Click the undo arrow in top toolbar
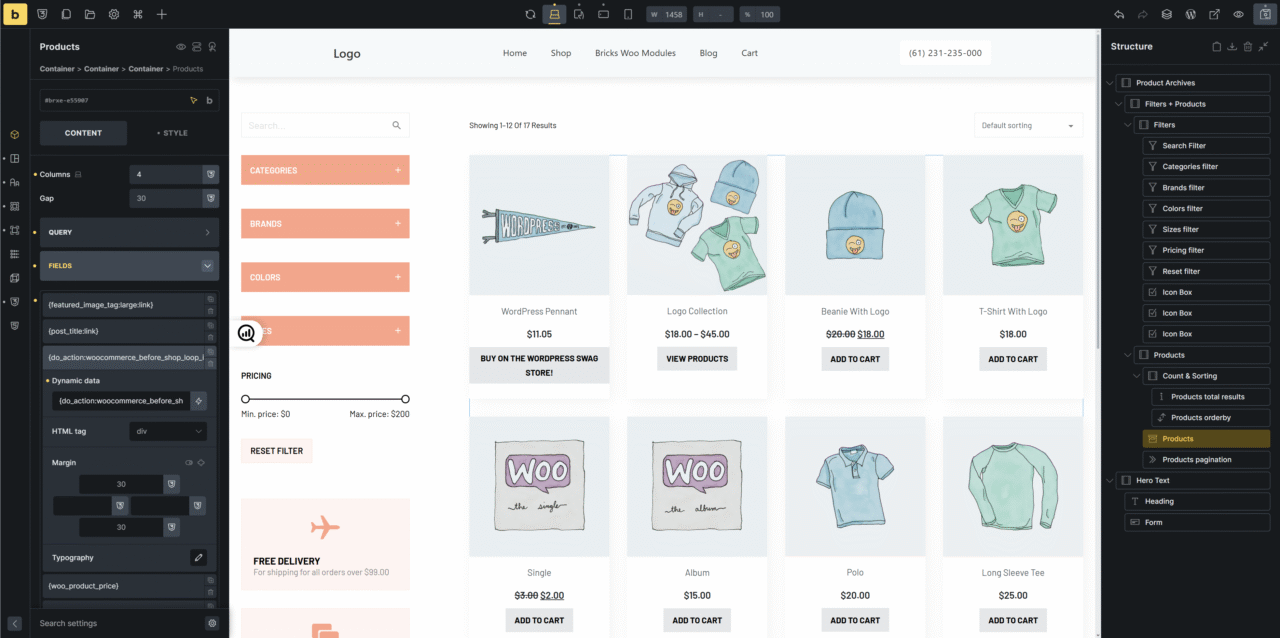The image size is (1280, 638). coord(1118,15)
